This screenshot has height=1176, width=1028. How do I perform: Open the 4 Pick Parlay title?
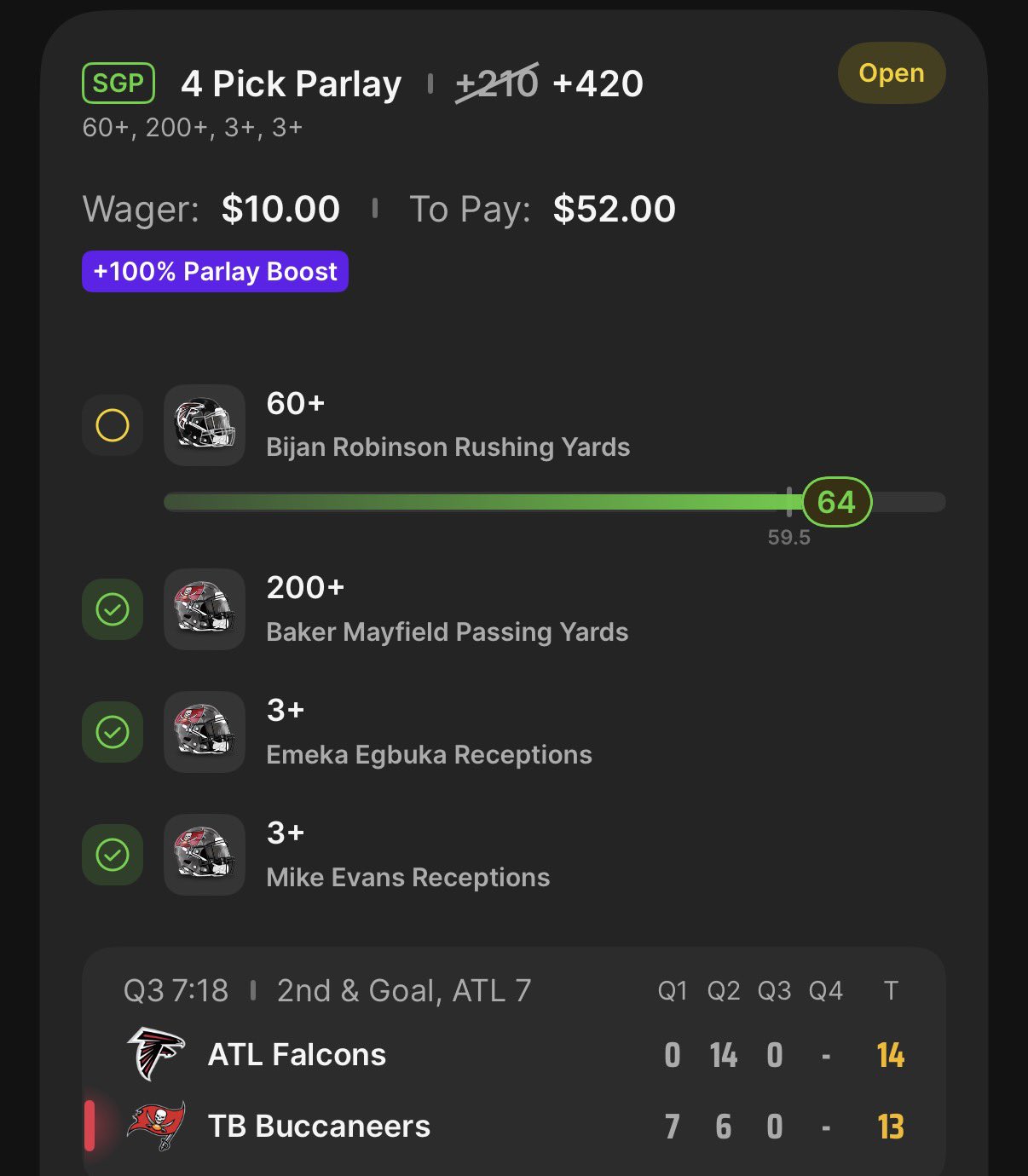tap(291, 84)
